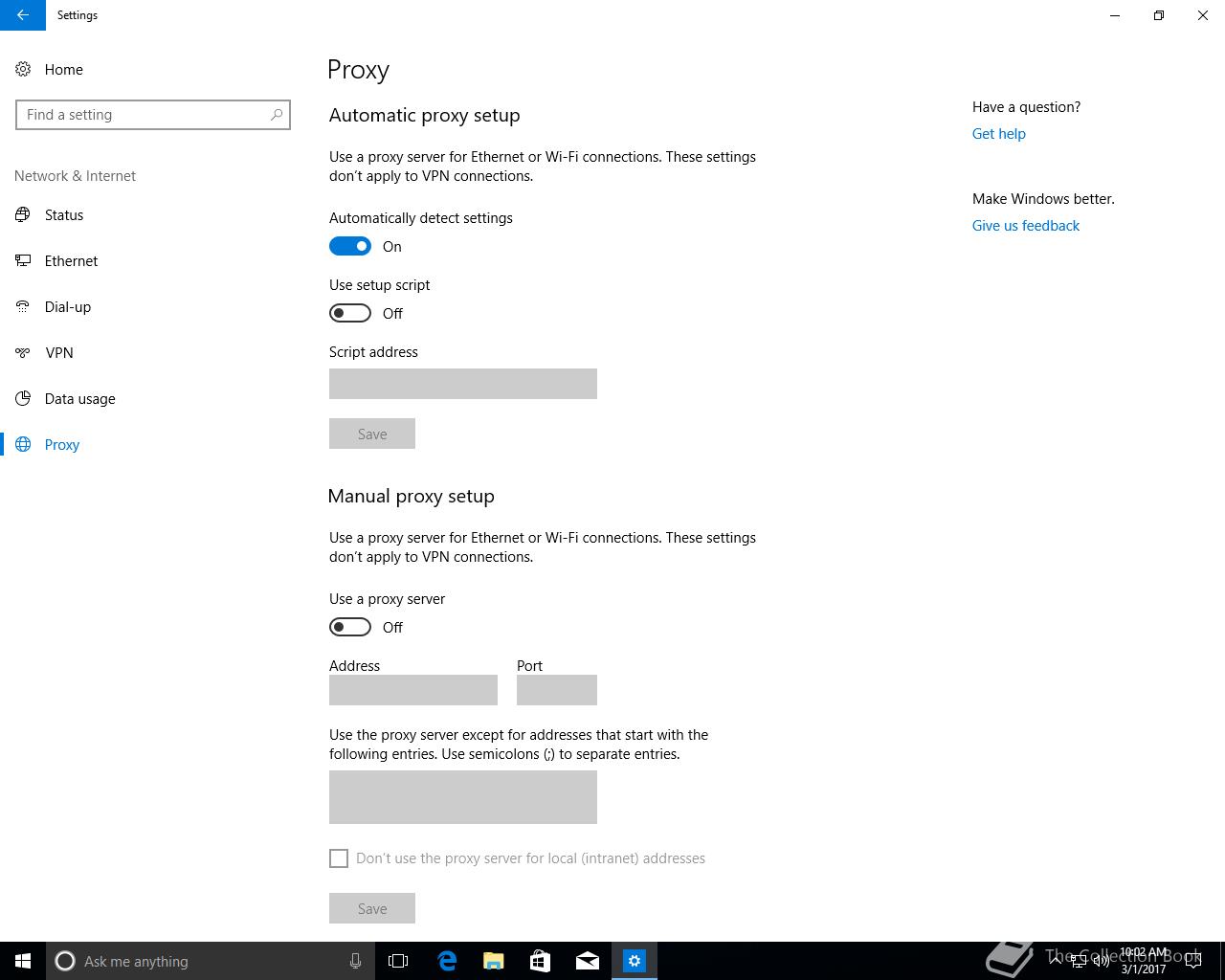Open Home via the gear icon
This screenshot has height=980, width=1225.
(x=23, y=69)
